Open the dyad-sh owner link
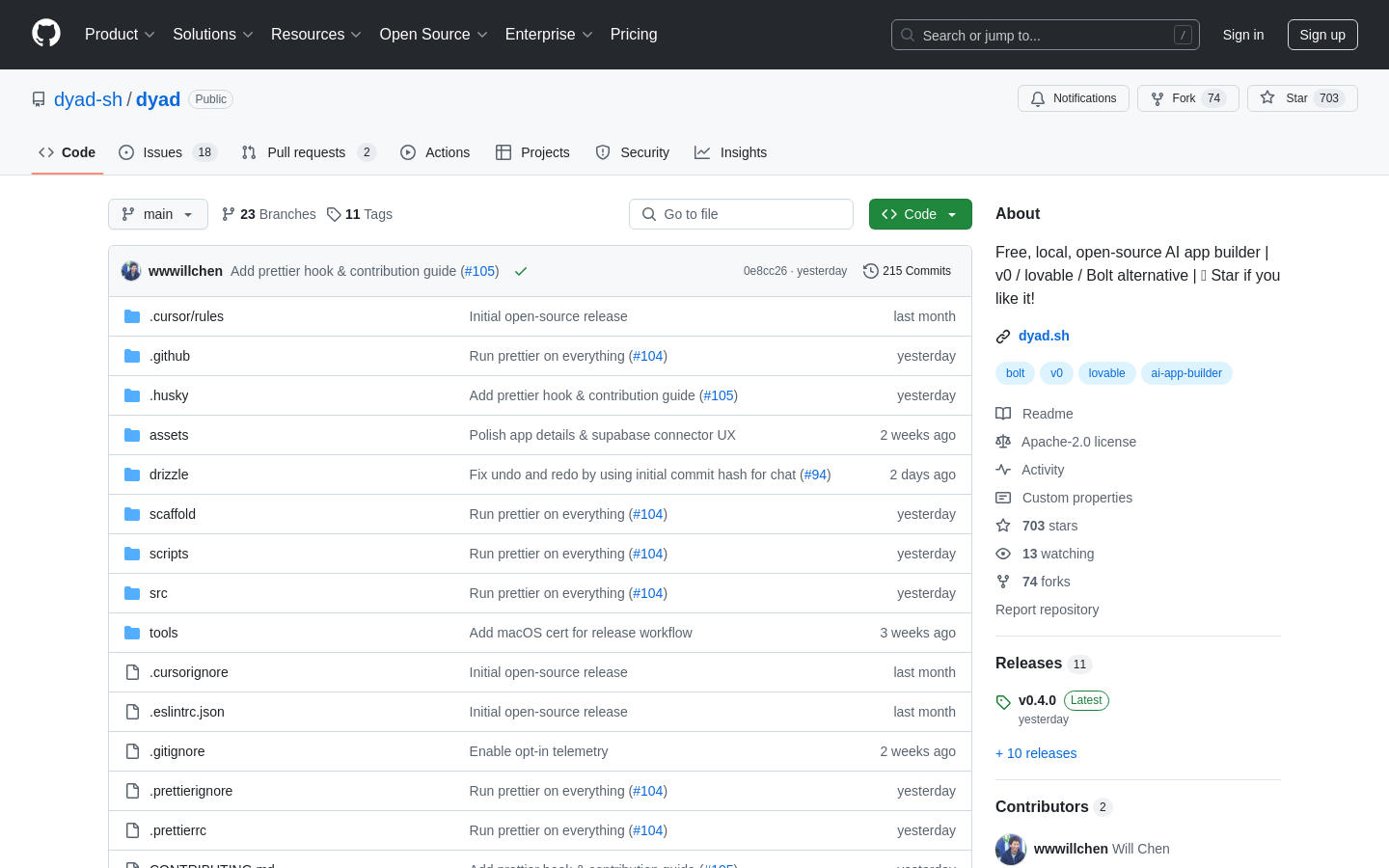The width and height of the screenshot is (1389, 868). click(88, 99)
